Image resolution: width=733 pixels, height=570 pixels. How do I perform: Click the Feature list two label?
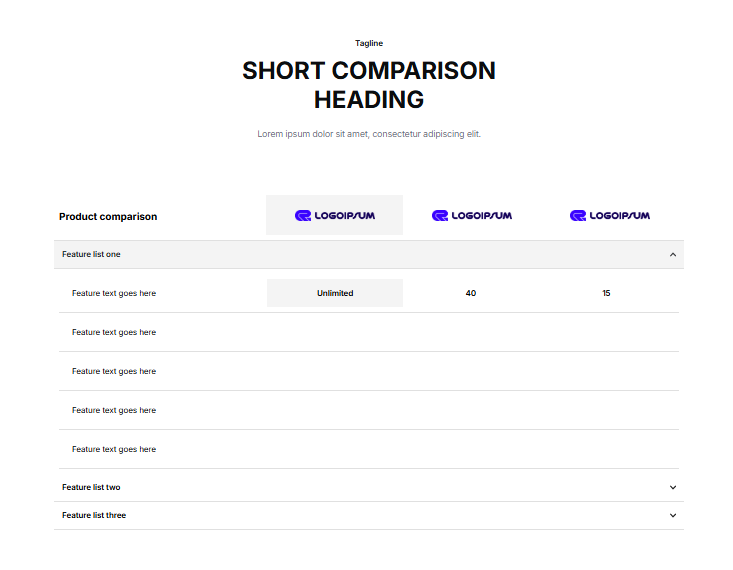click(x=91, y=488)
